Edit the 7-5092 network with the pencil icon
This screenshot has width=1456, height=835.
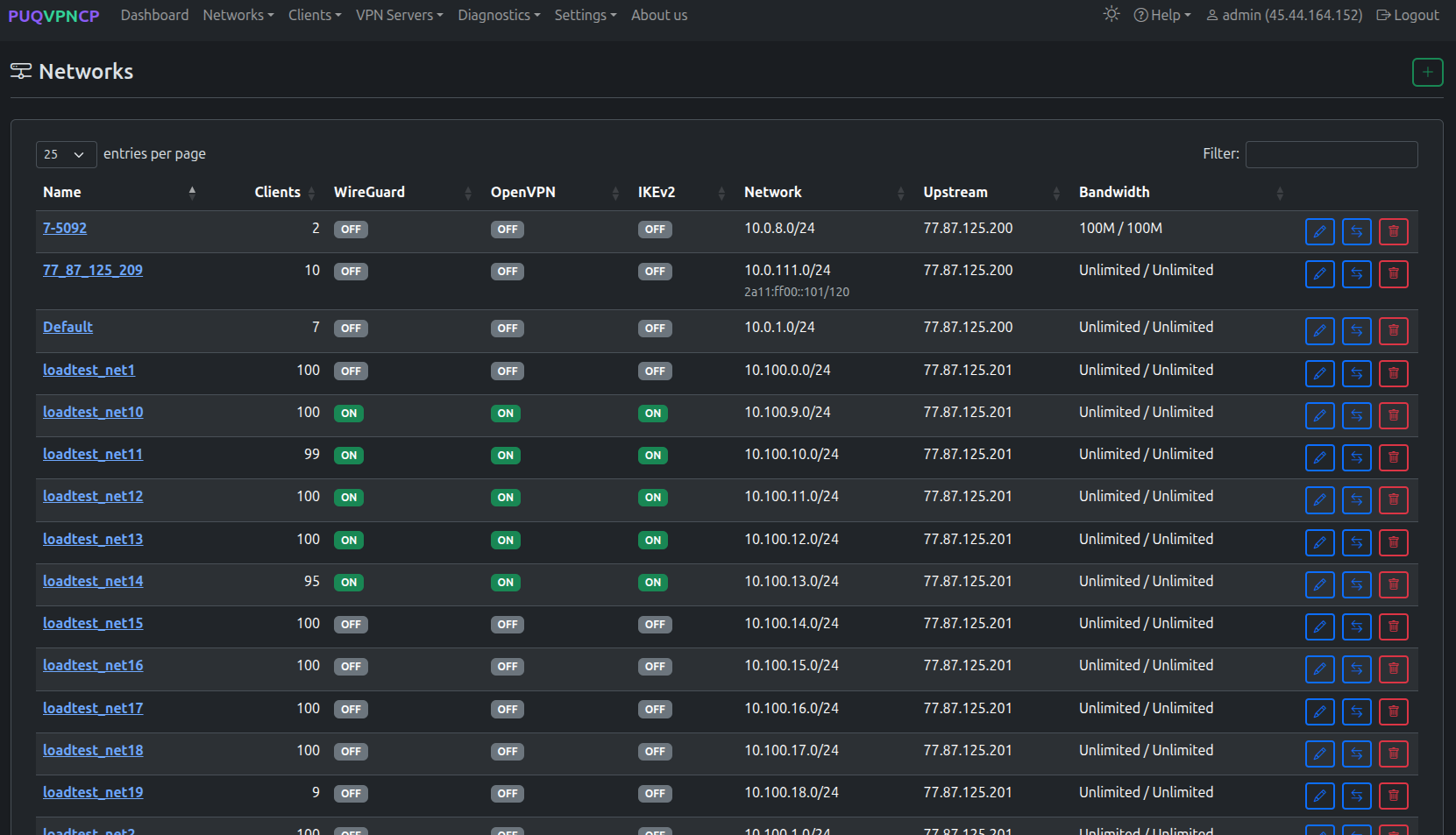(x=1319, y=231)
